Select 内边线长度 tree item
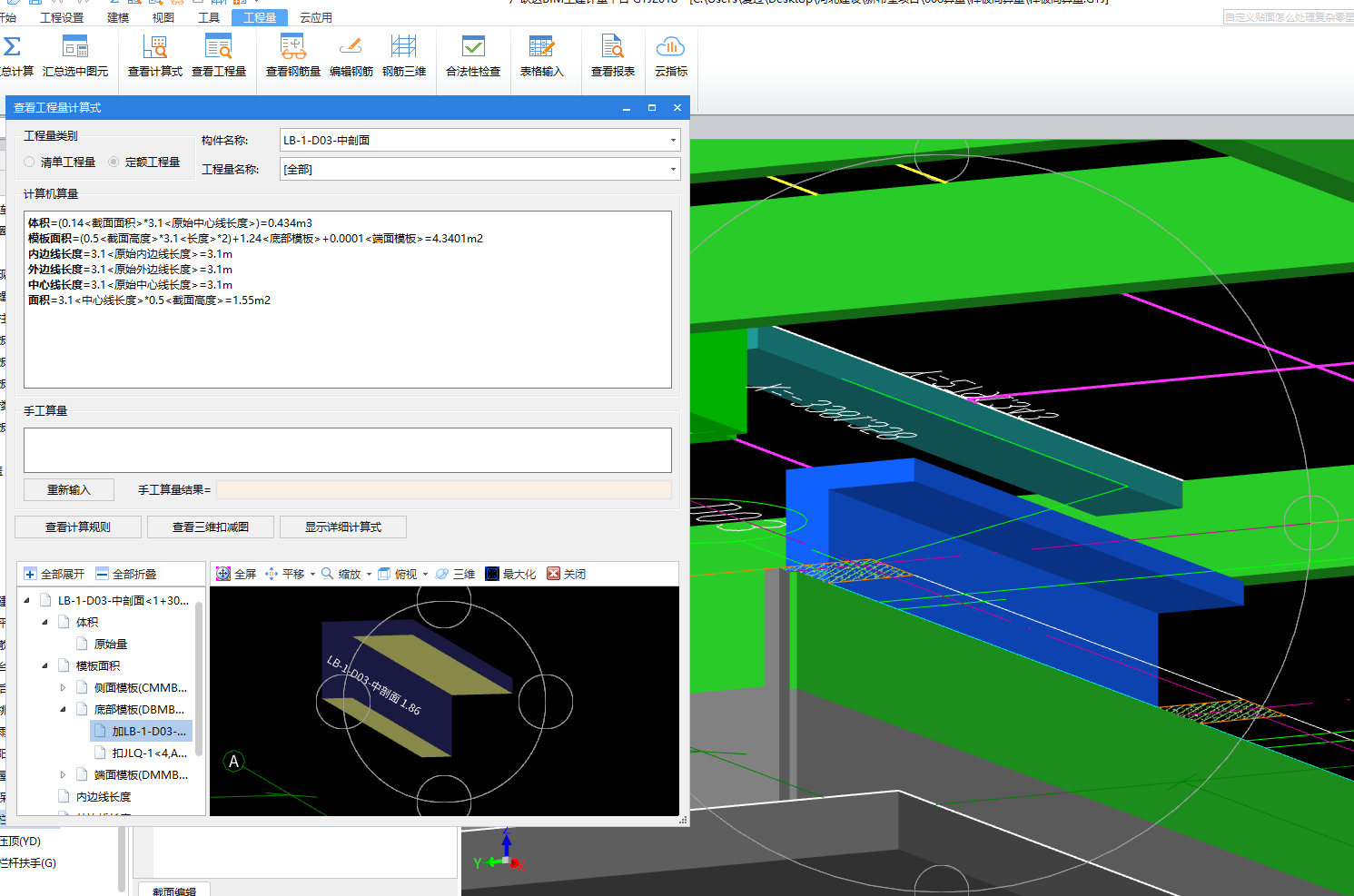The width and height of the screenshot is (1354, 896). click(x=104, y=796)
